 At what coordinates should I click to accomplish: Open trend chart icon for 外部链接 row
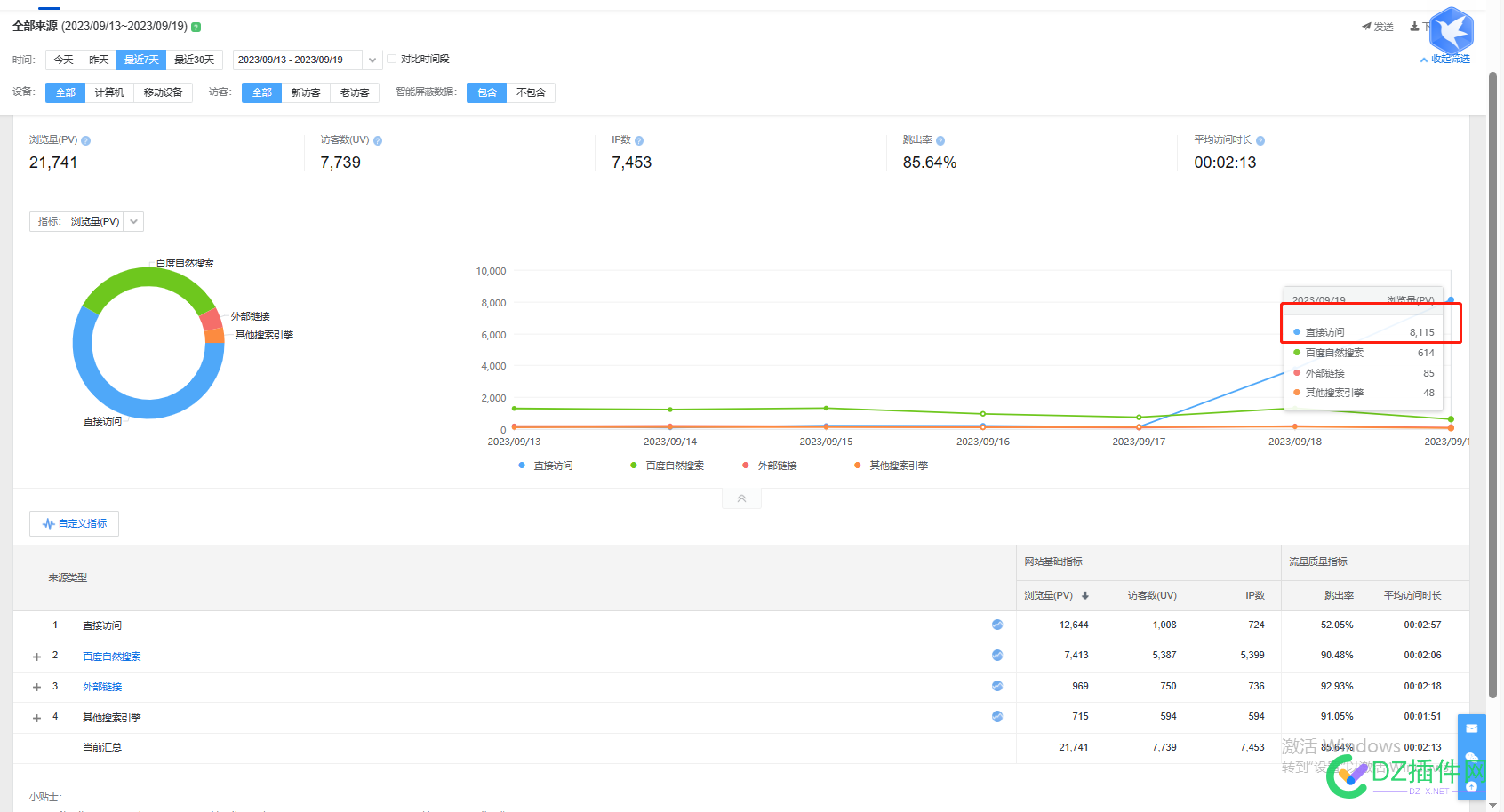(997, 686)
